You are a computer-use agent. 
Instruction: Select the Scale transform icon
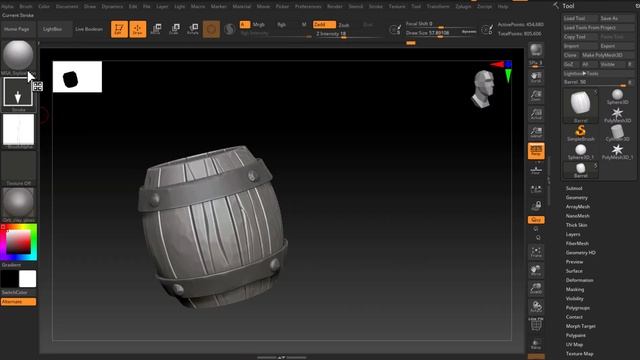pos(175,29)
